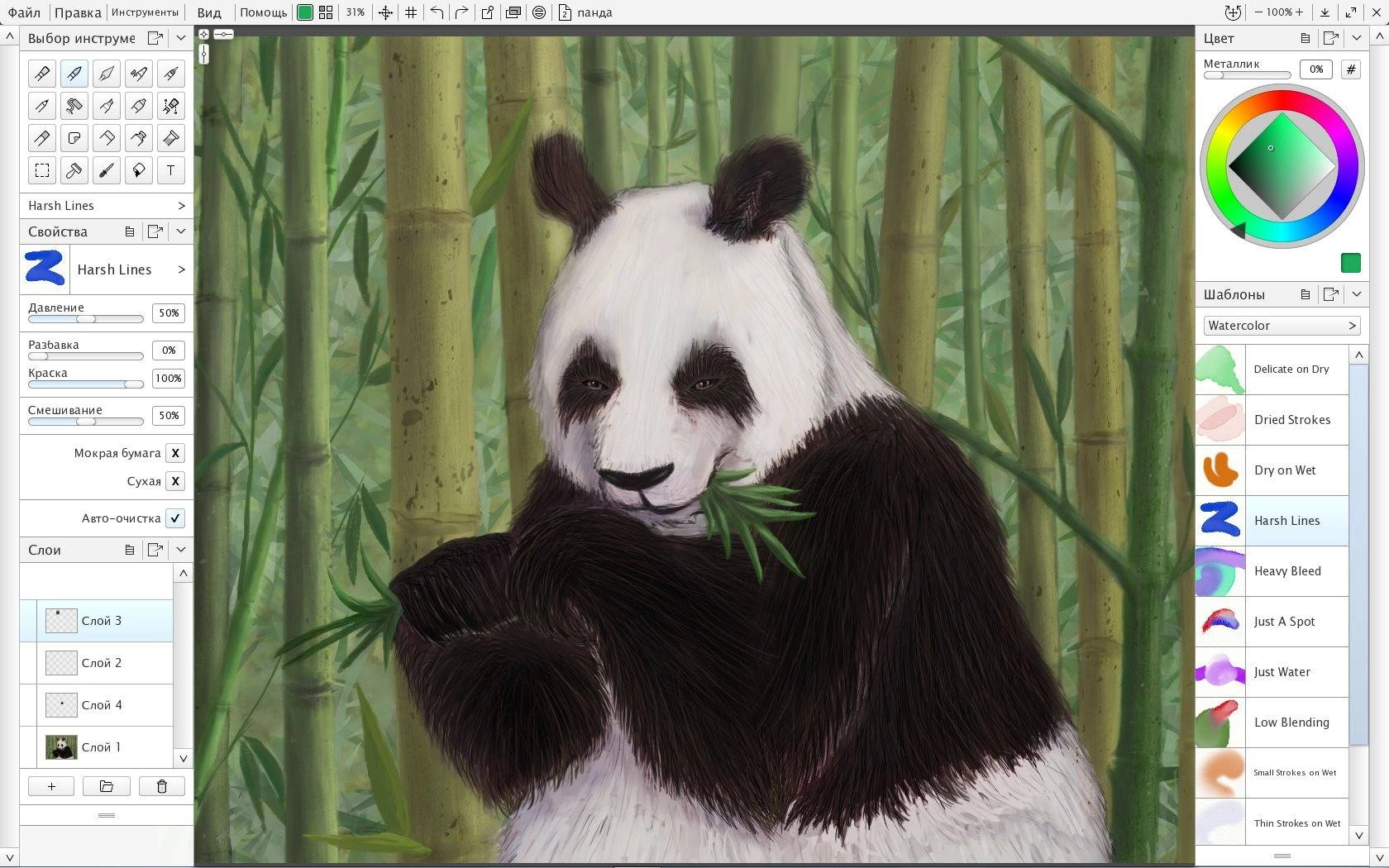Screen dimensions: 1389x868
Task: Undock the Выбор инструмента panel
Action: click(155, 38)
